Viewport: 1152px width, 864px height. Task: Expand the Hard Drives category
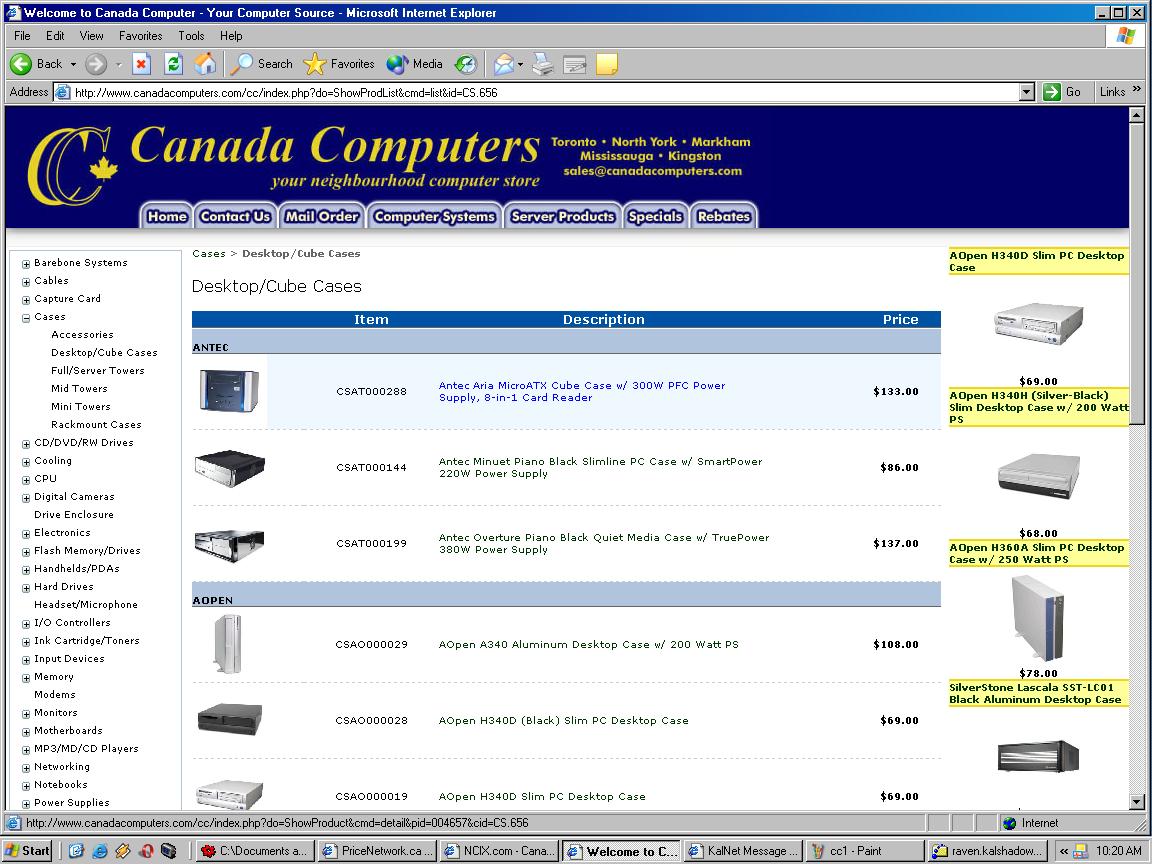point(26,588)
